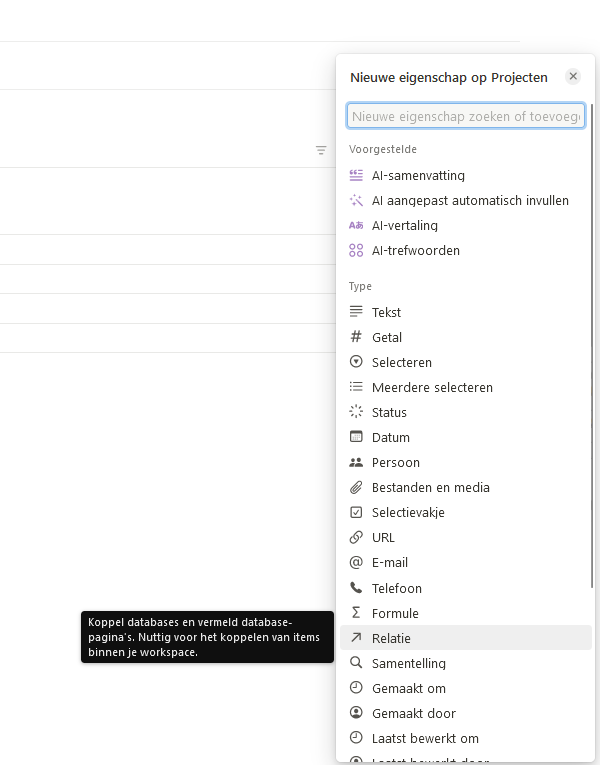Click the Selectievakje checkbox icon

[356, 512]
